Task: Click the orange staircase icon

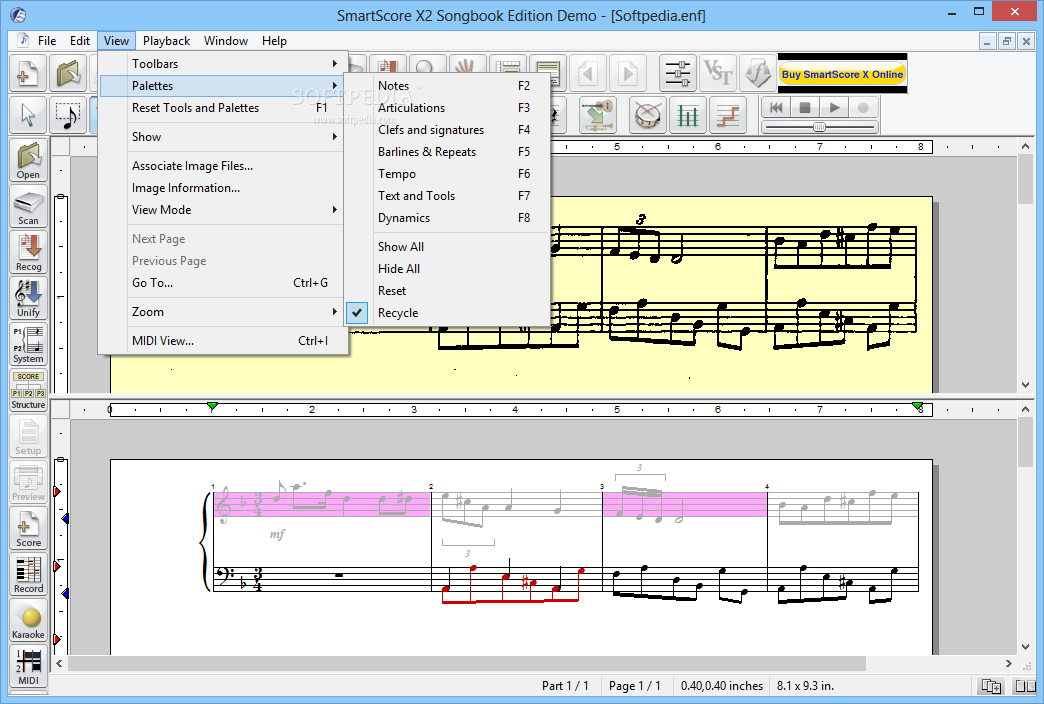Action: [x=727, y=115]
